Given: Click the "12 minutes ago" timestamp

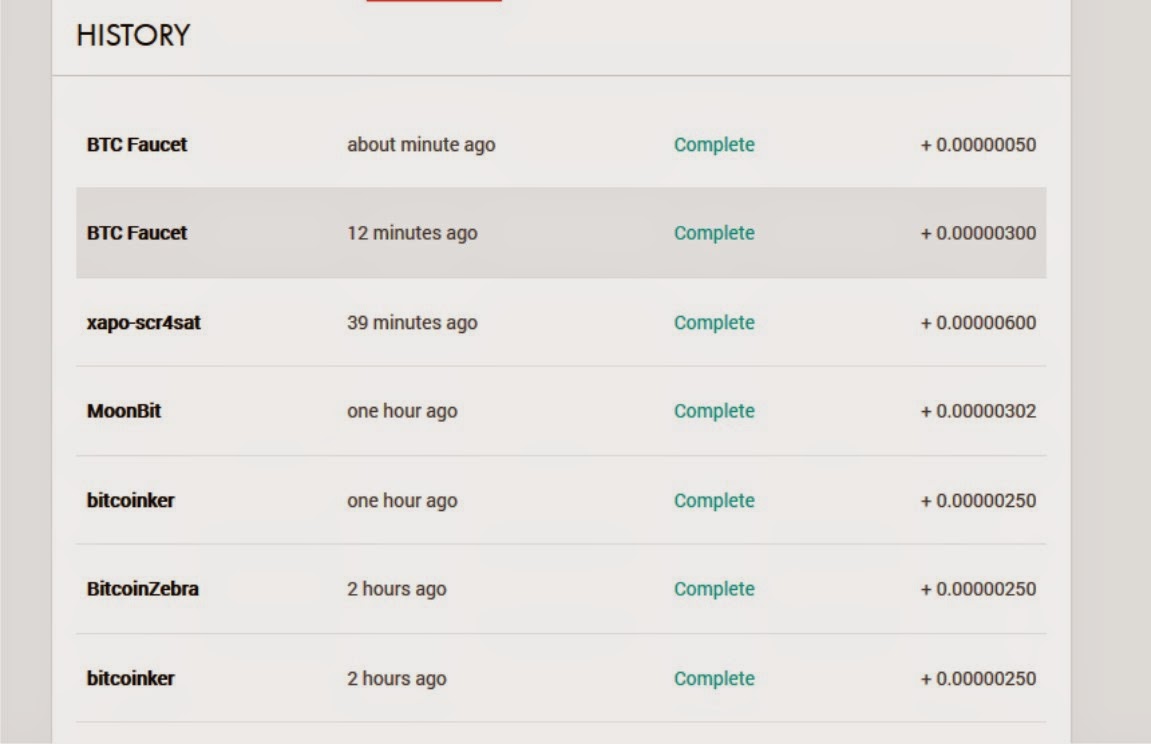Looking at the screenshot, I should point(412,233).
